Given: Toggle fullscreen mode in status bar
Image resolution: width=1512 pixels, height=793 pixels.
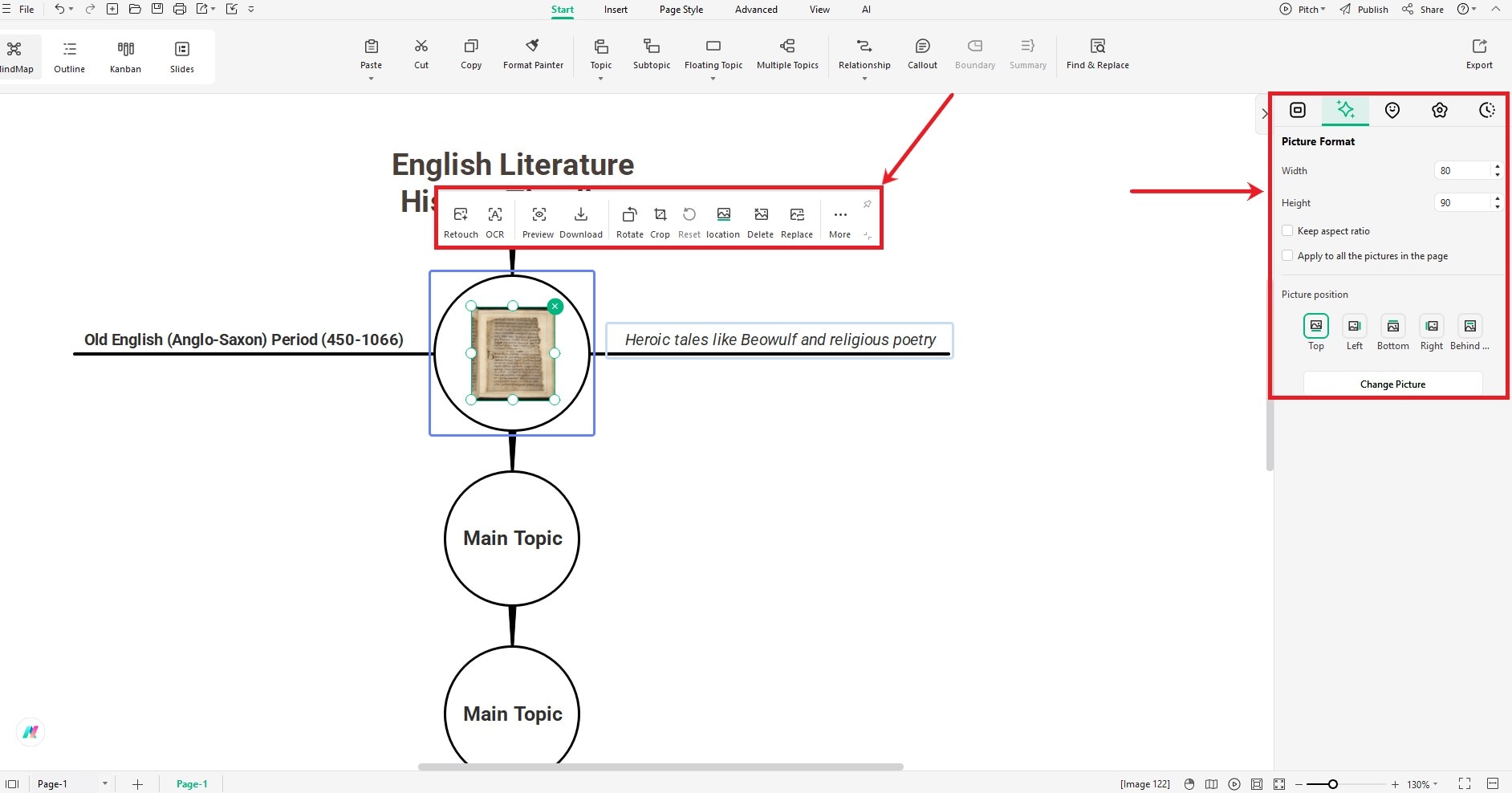Looking at the screenshot, I should [1465, 783].
